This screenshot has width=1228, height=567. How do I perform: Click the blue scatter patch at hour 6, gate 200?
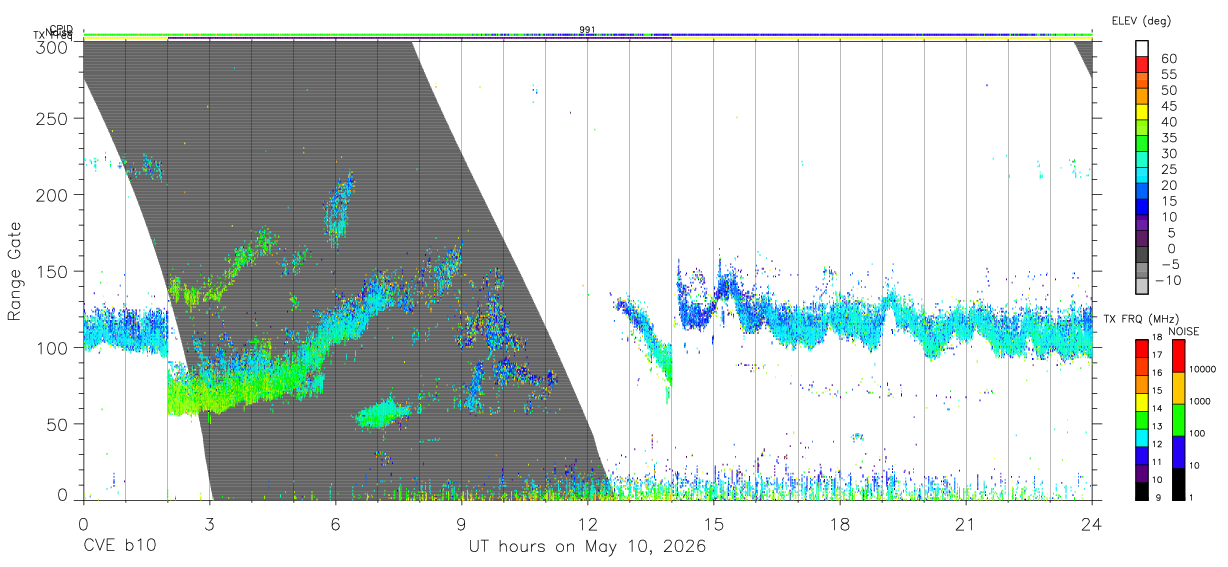click(339, 209)
